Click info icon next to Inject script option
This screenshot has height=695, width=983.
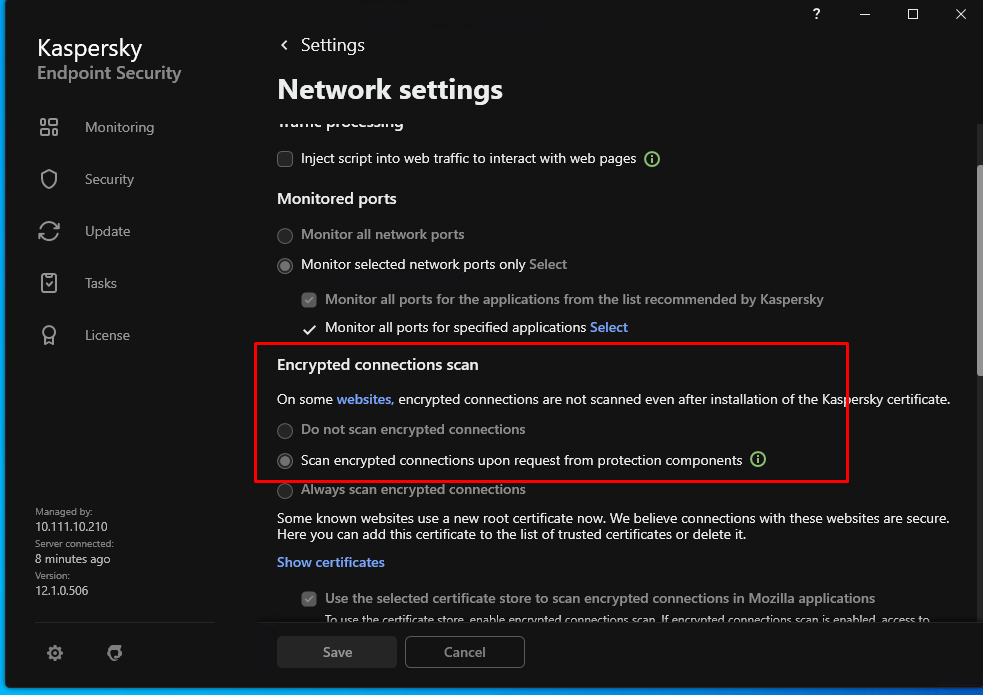(652, 159)
